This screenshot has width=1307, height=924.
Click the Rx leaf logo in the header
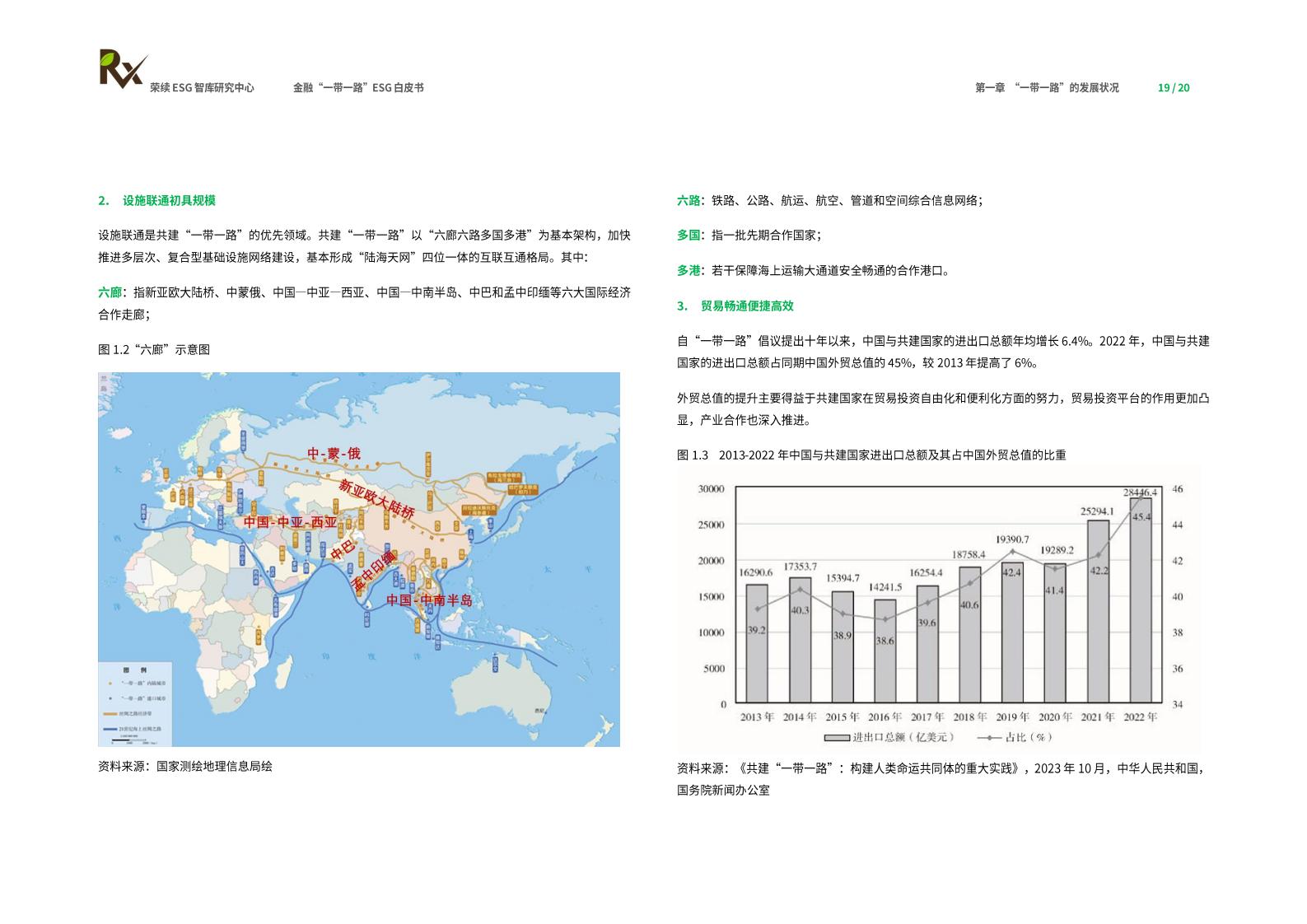[123, 68]
